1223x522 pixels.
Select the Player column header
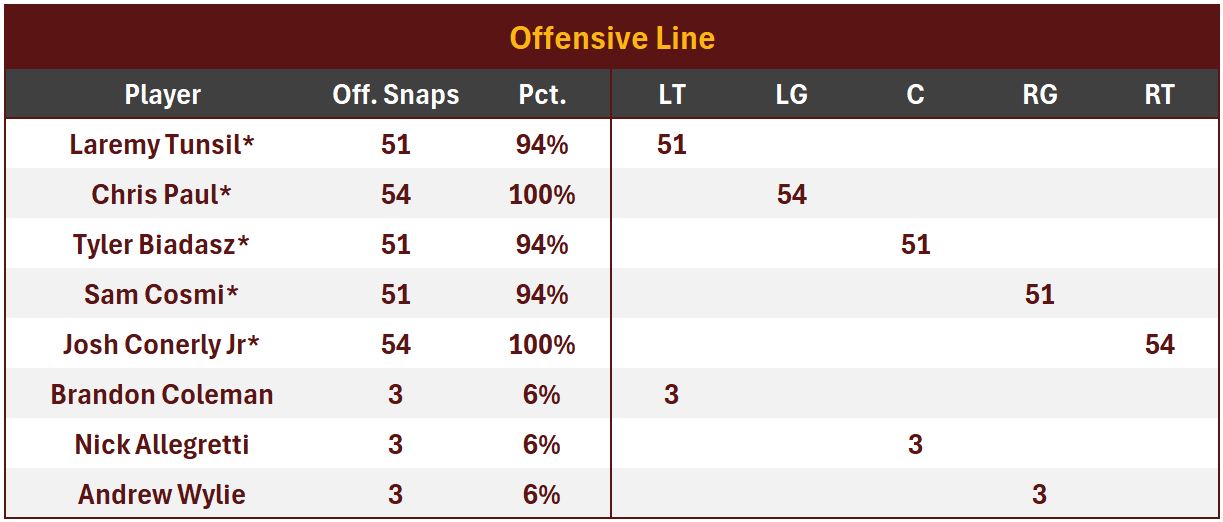(162, 95)
